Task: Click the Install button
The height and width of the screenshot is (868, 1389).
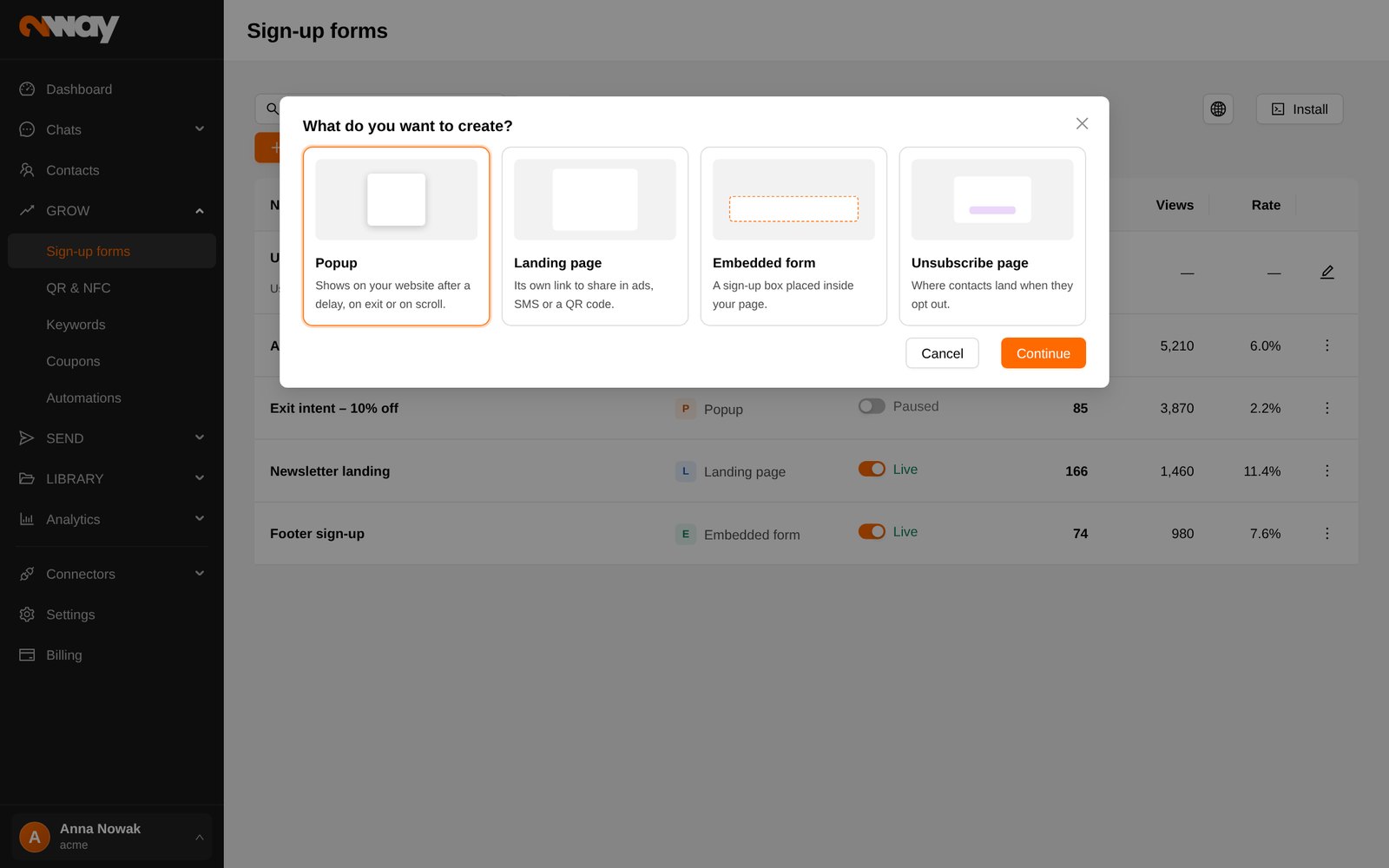Action: click(x=1300, y=109)
